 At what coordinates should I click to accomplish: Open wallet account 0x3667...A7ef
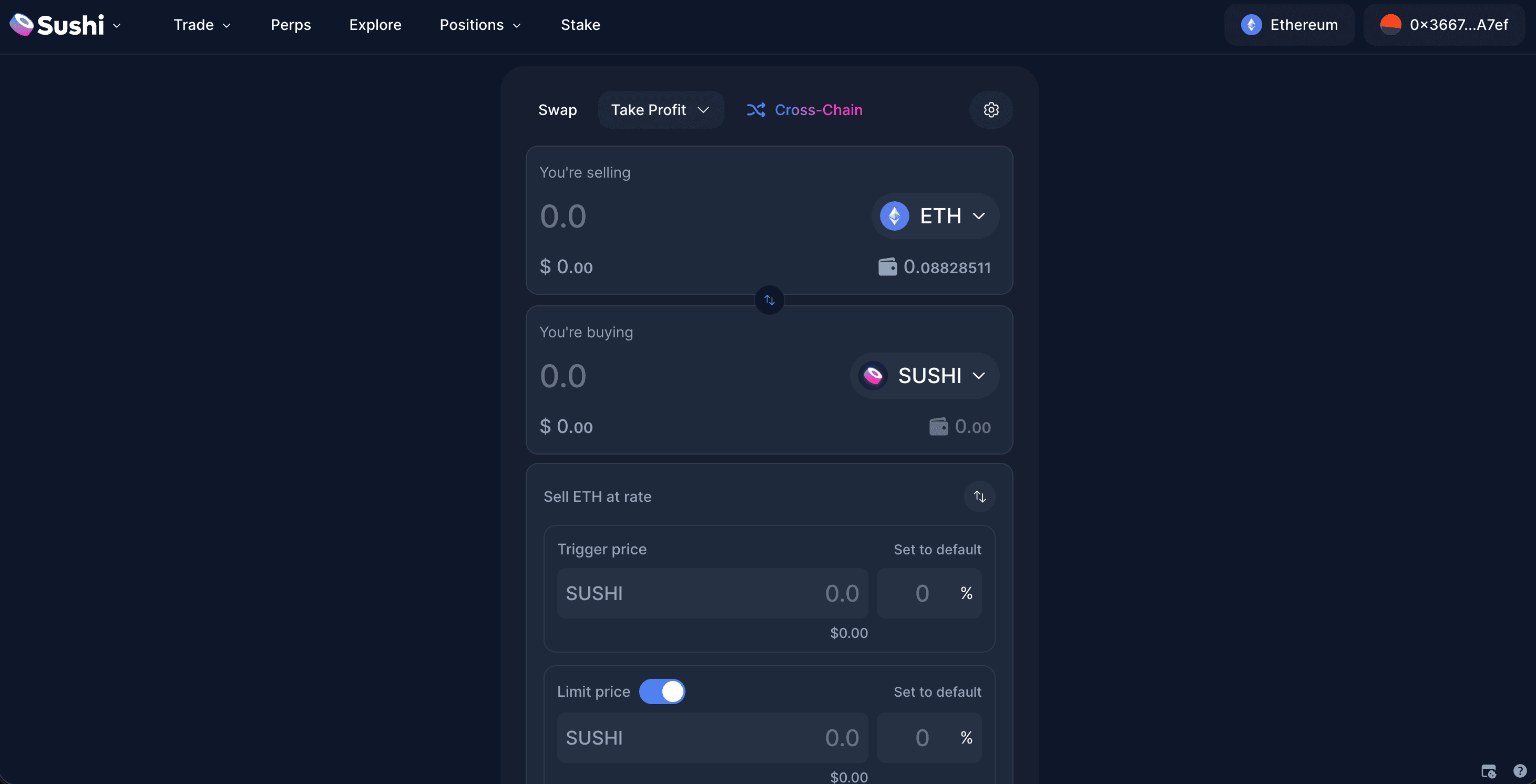1444,25
